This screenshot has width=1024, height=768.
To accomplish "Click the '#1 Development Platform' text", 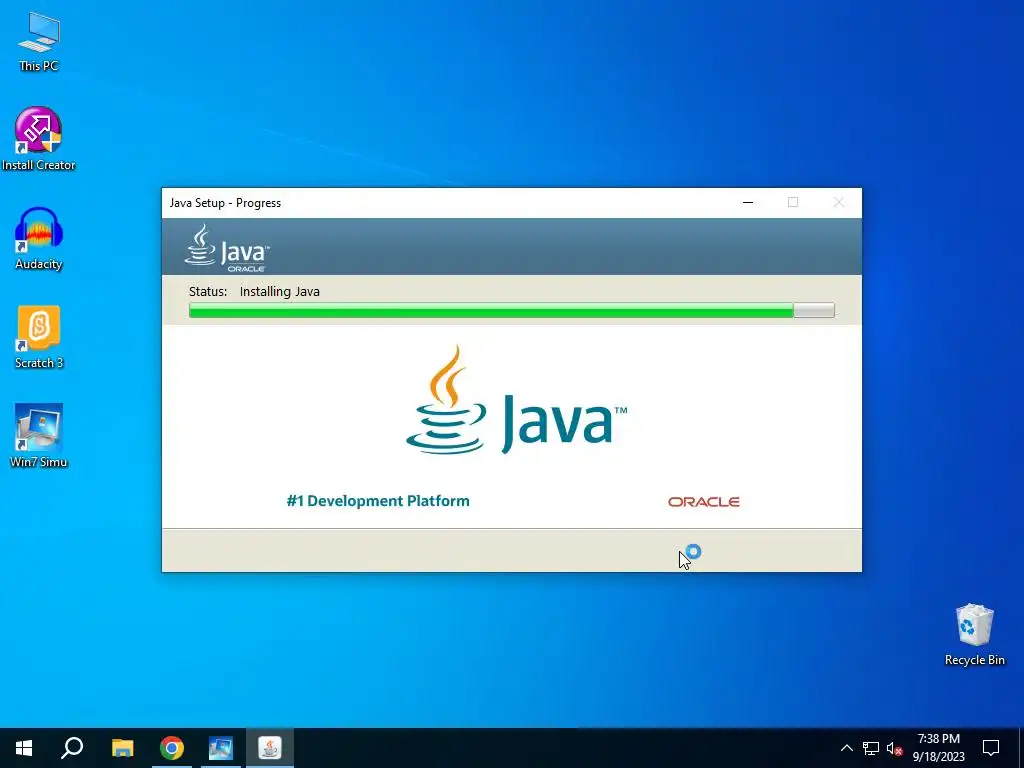I will (x=378, y=501).
